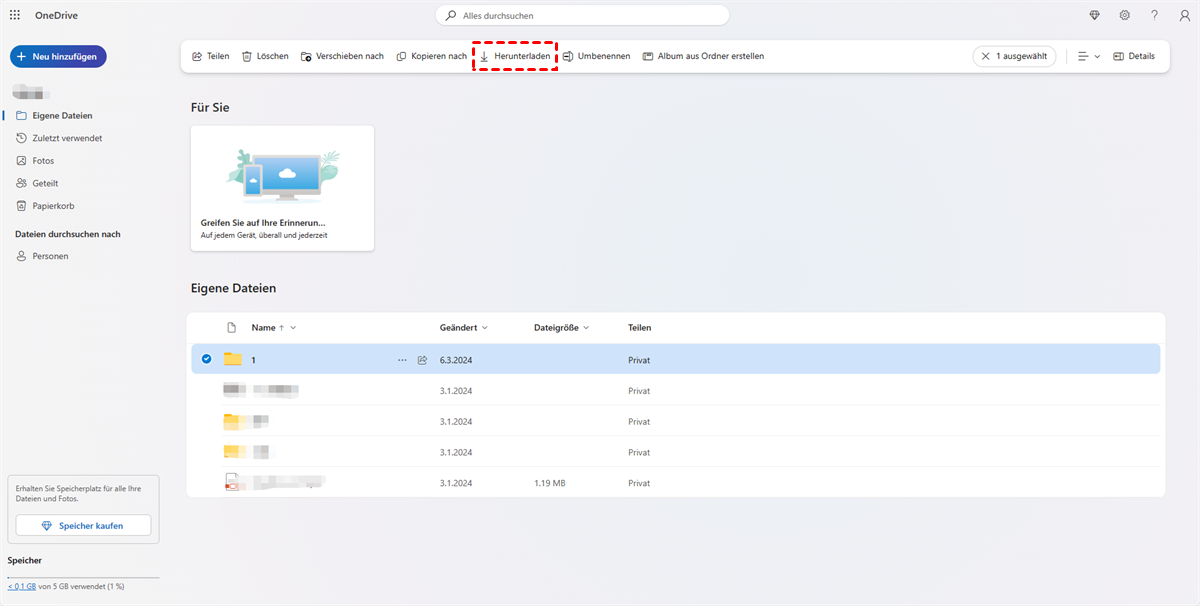Click Herunterladen to download the selection
Image resolution: width=1200 pixels, height=606 pixels.
click(514, 57)
